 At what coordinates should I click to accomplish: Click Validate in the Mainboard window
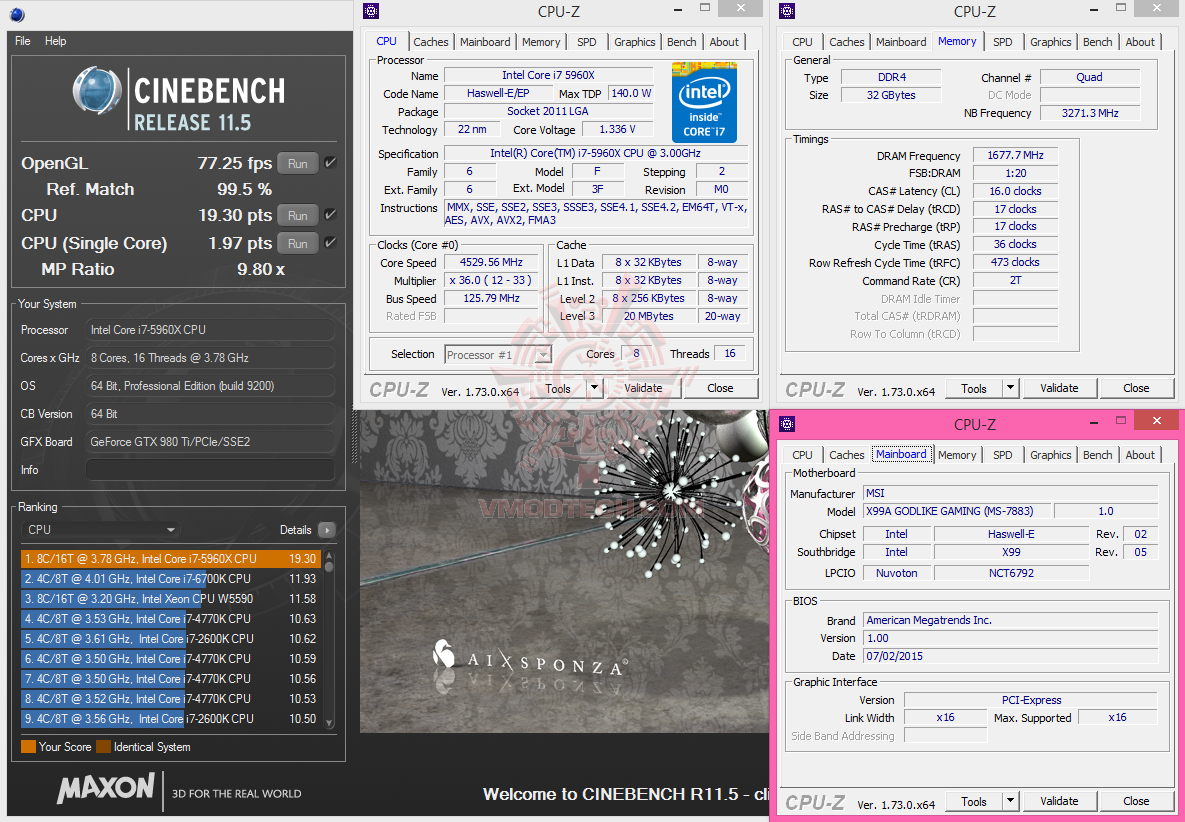click(1059, 801)
